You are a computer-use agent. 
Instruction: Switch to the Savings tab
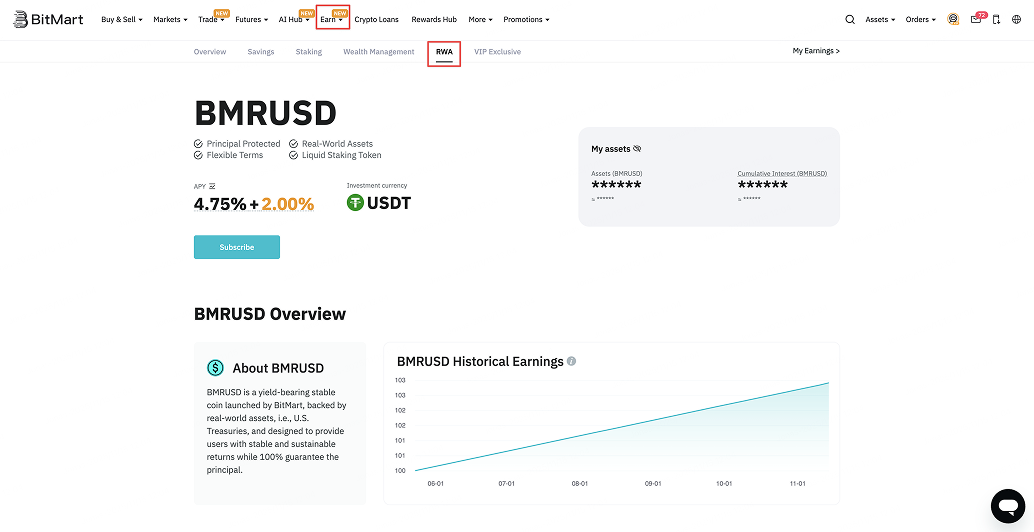[x=260, y=51]
